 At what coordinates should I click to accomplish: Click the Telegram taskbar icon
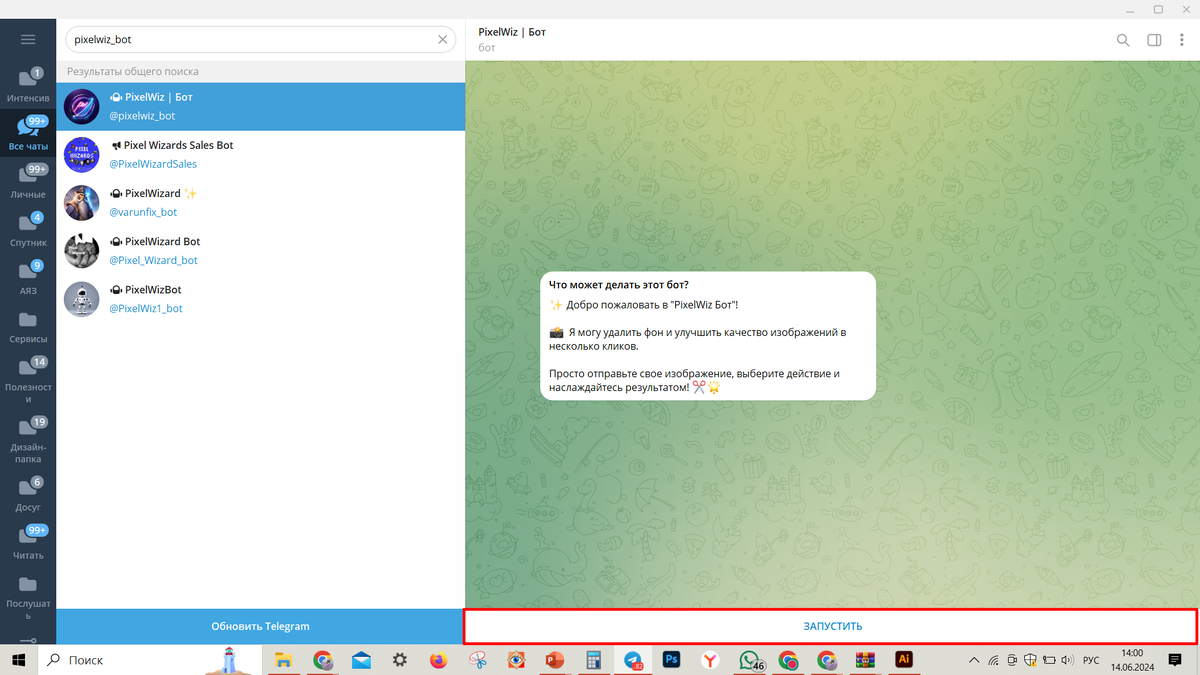pyautogui.click(x=633, y=660)
